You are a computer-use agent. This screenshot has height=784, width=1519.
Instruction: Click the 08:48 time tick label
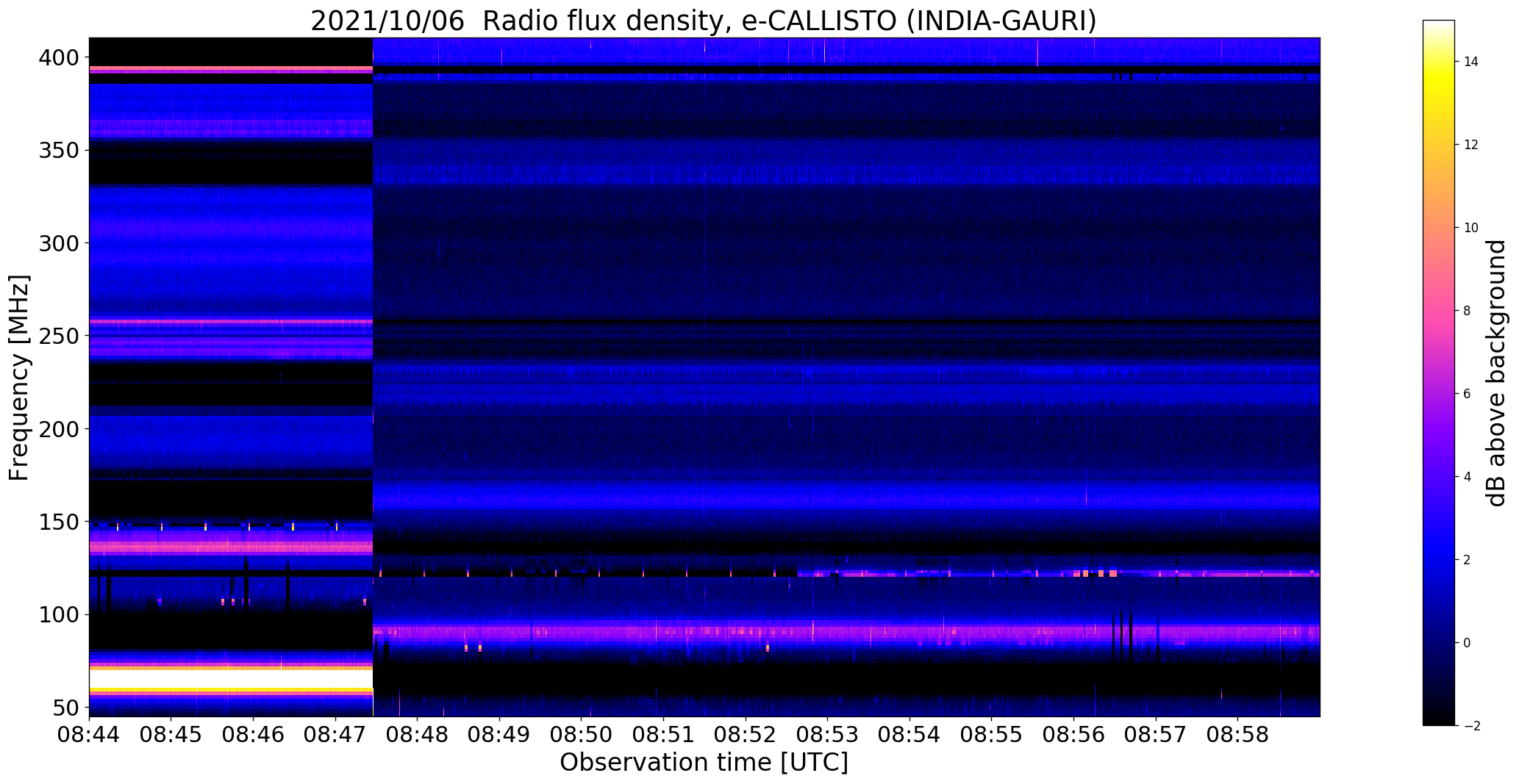418,735
